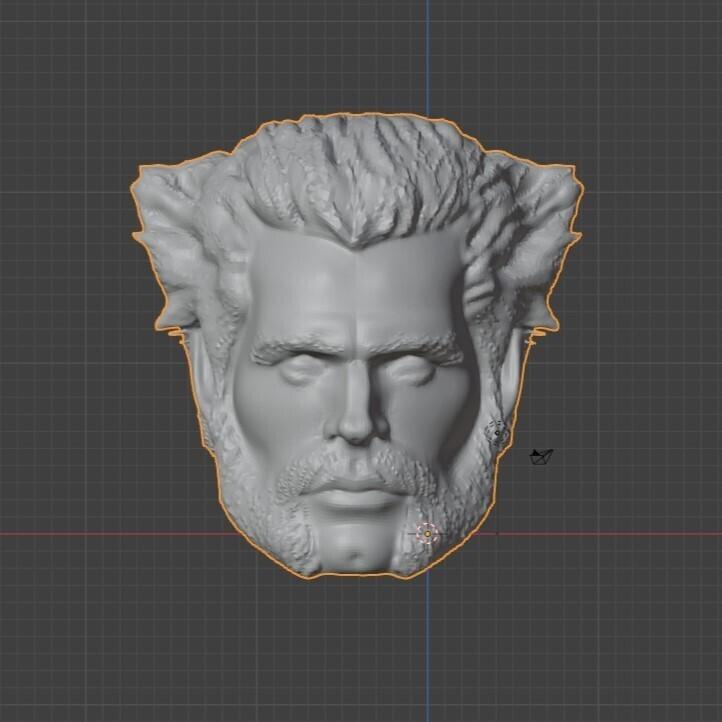The width and height of the screenshot is (722, 722).
Task: Select the sculpted head mesh in viewport
Action: click(357, 345)
